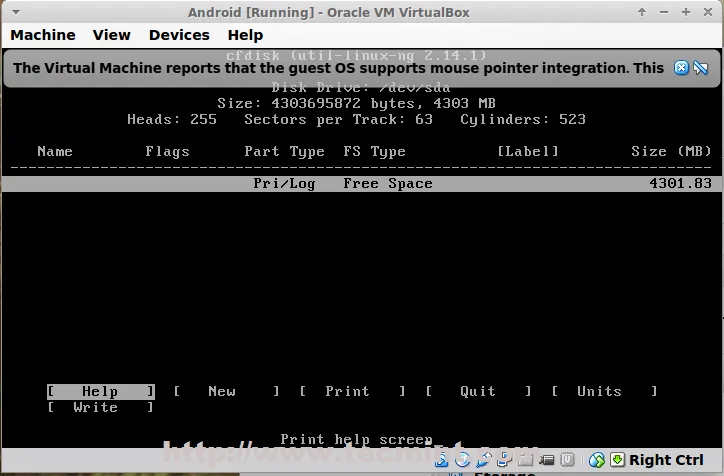724x476 pixels.
Task: Open the Help menu
Action: coord(245,35)
